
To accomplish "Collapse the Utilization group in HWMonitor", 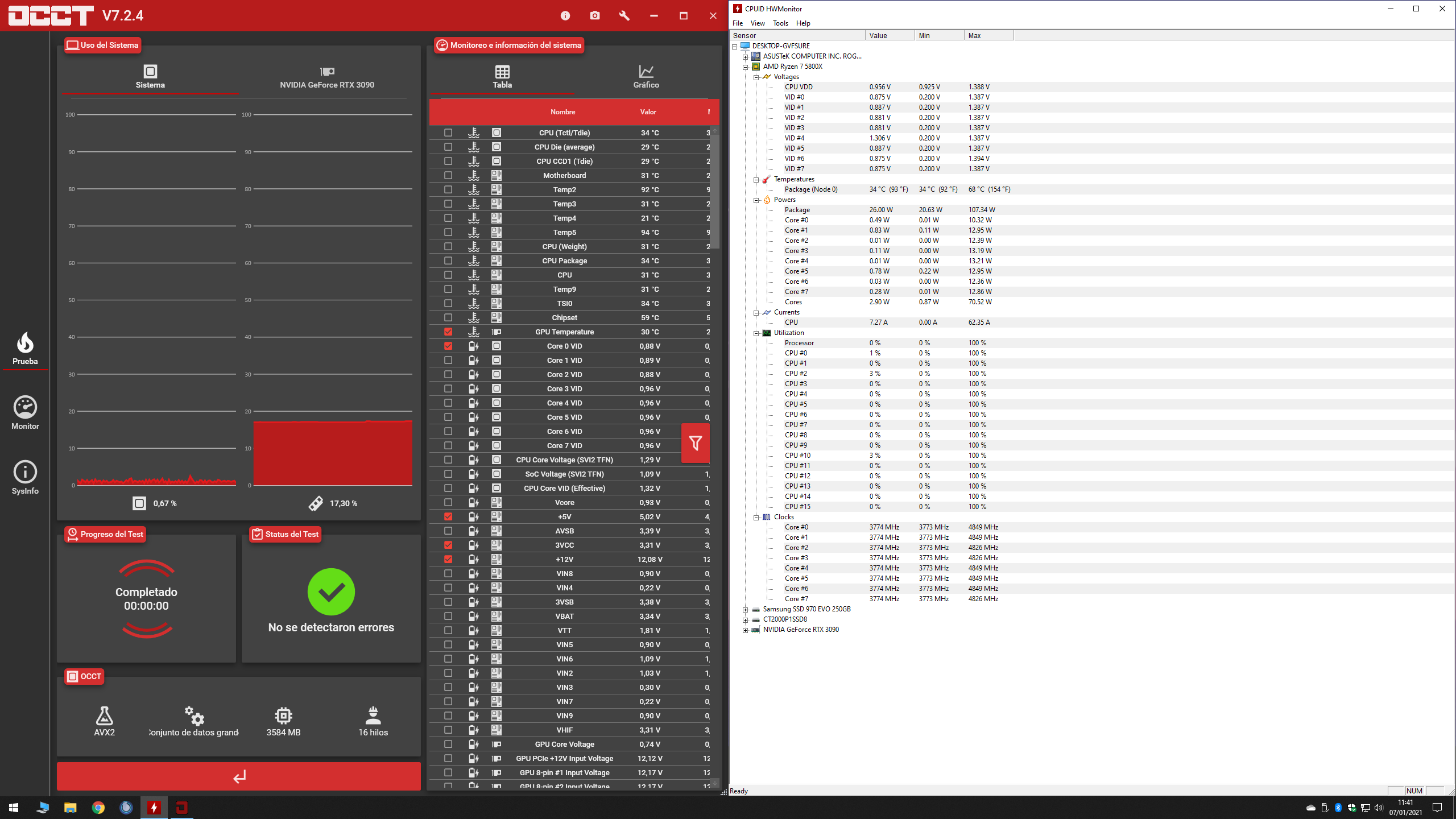I will [756, 333].
